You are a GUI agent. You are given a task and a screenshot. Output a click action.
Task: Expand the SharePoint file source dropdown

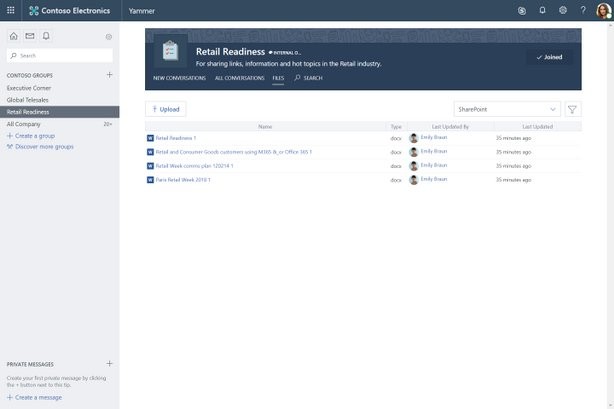point(507,109)
